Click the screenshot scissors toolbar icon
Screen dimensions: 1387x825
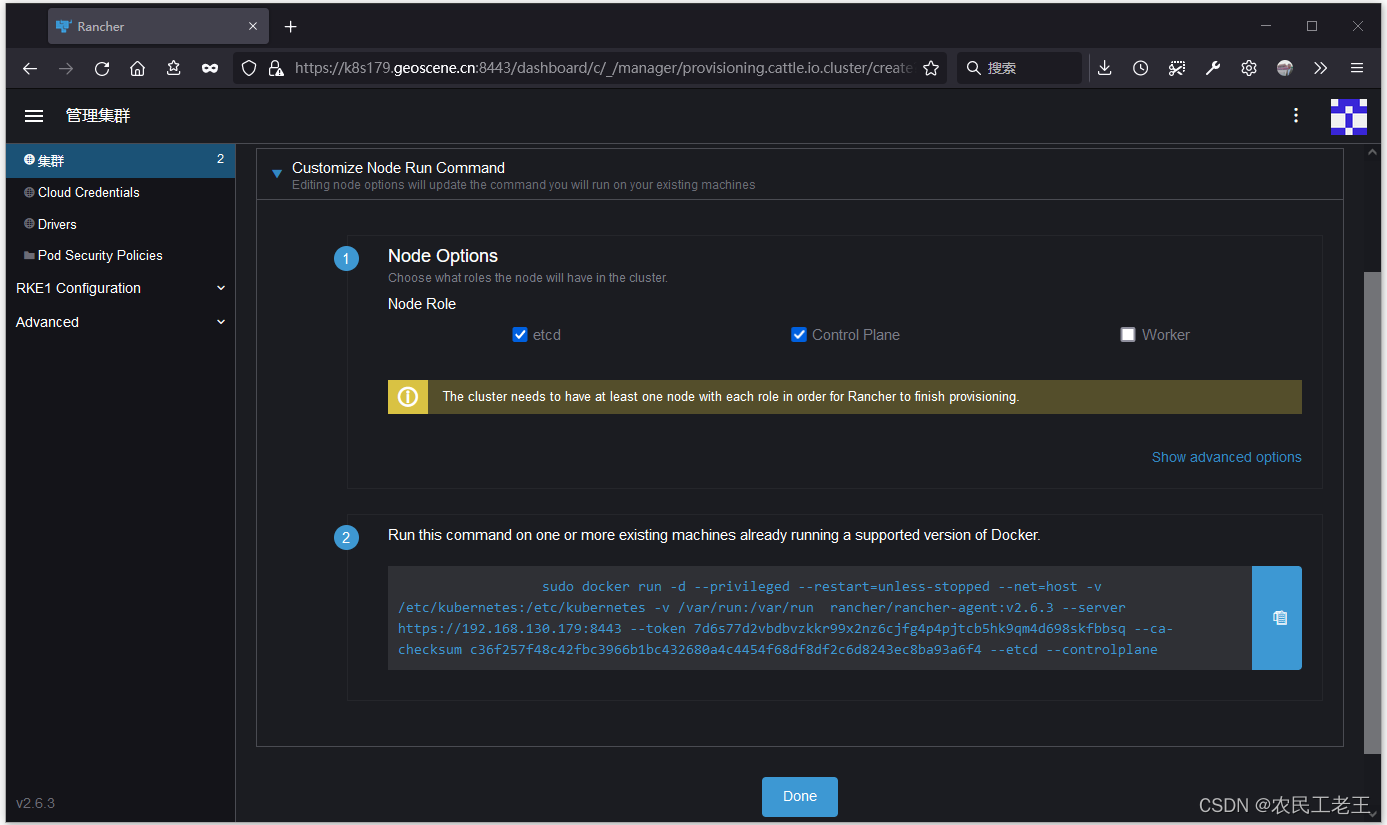(x=1177, y=68)
